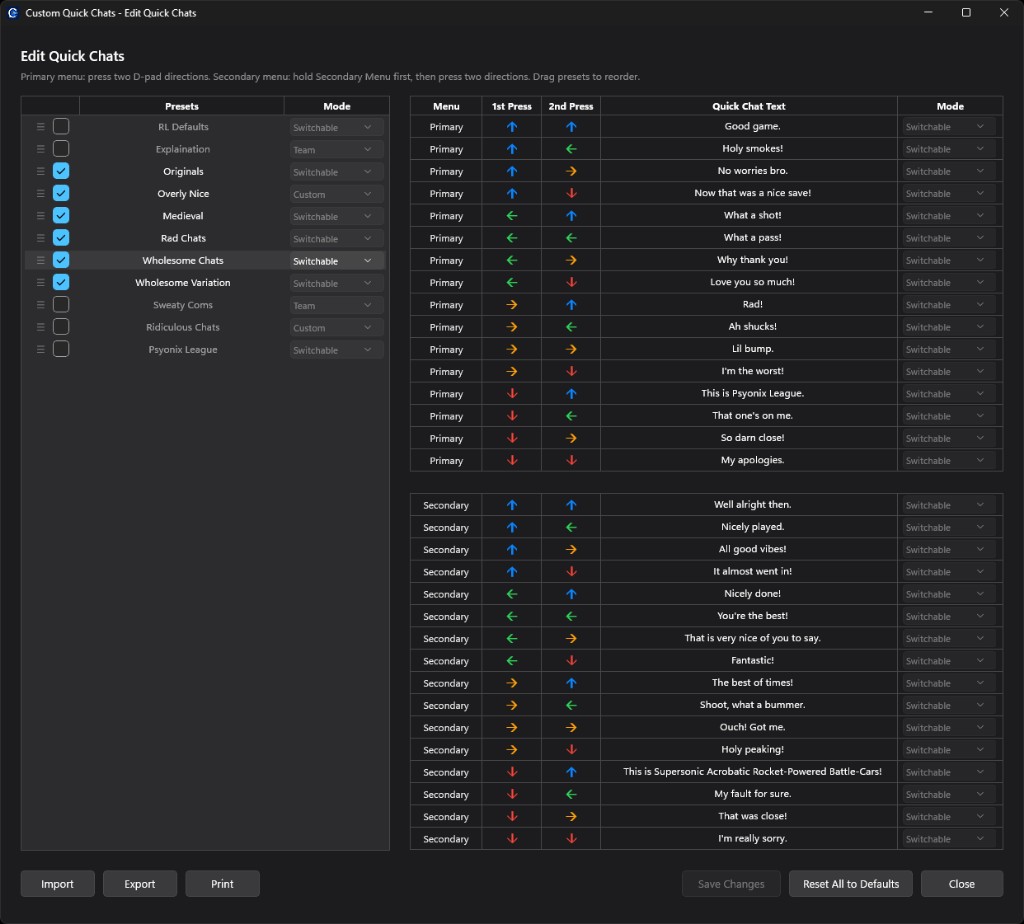The image size is (1024, 924).
Task: Click Reset All to Defaults
Action: pos(850,884)
